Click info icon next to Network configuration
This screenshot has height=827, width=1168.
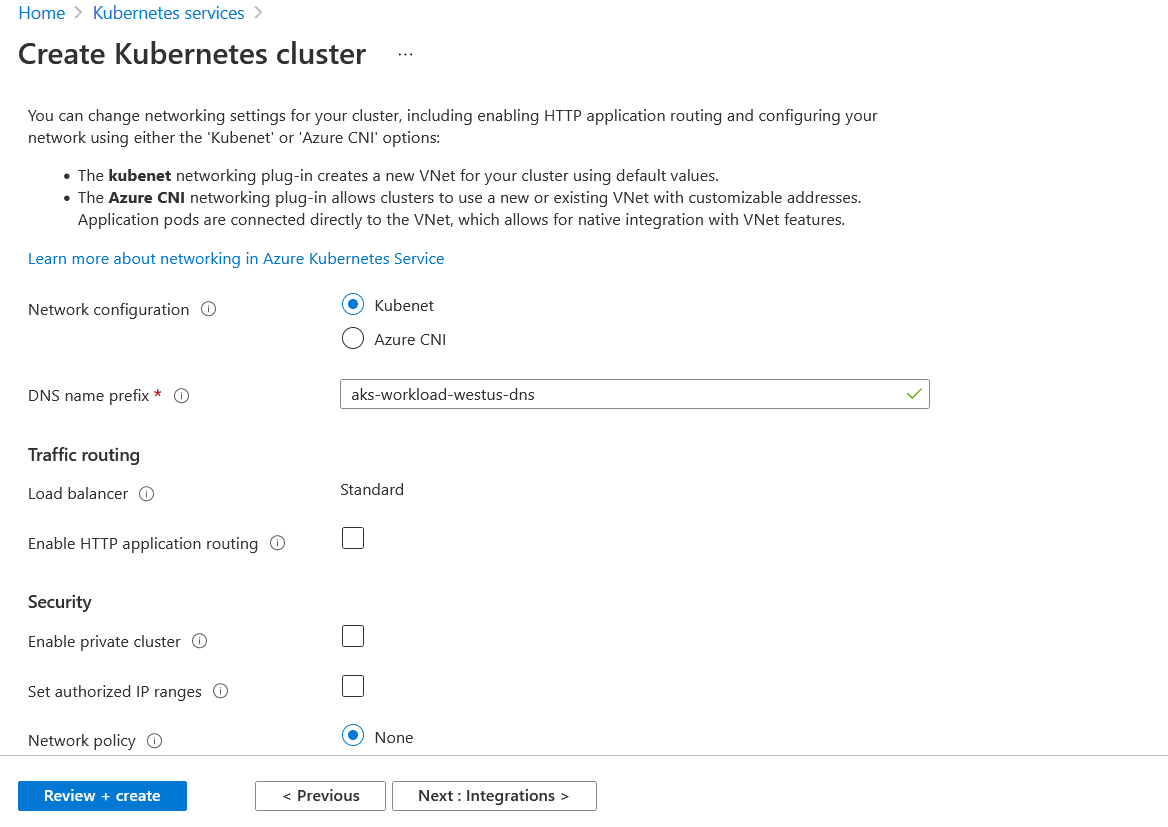click(x=209, y=309)
